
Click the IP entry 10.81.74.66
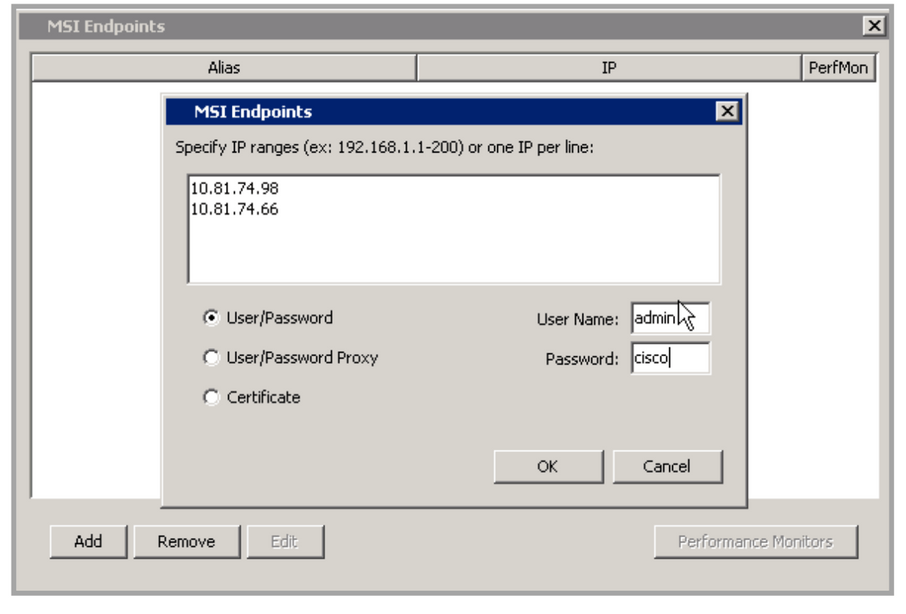(235, 209)
